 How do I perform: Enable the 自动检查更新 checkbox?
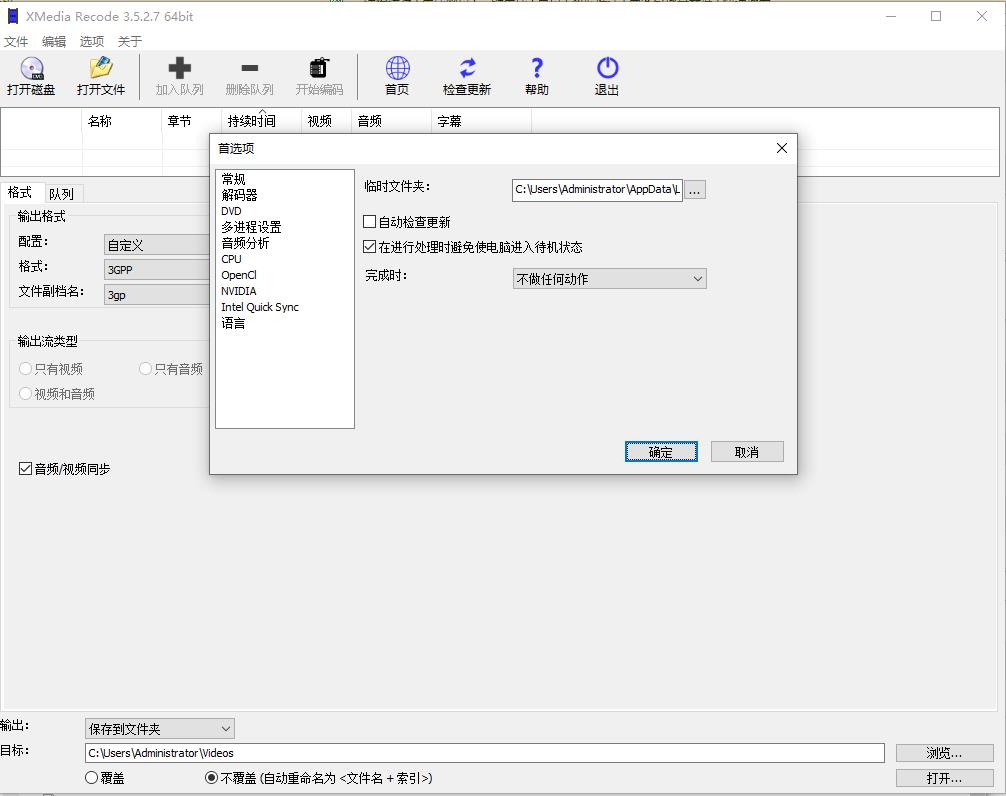tap(370, 222)
